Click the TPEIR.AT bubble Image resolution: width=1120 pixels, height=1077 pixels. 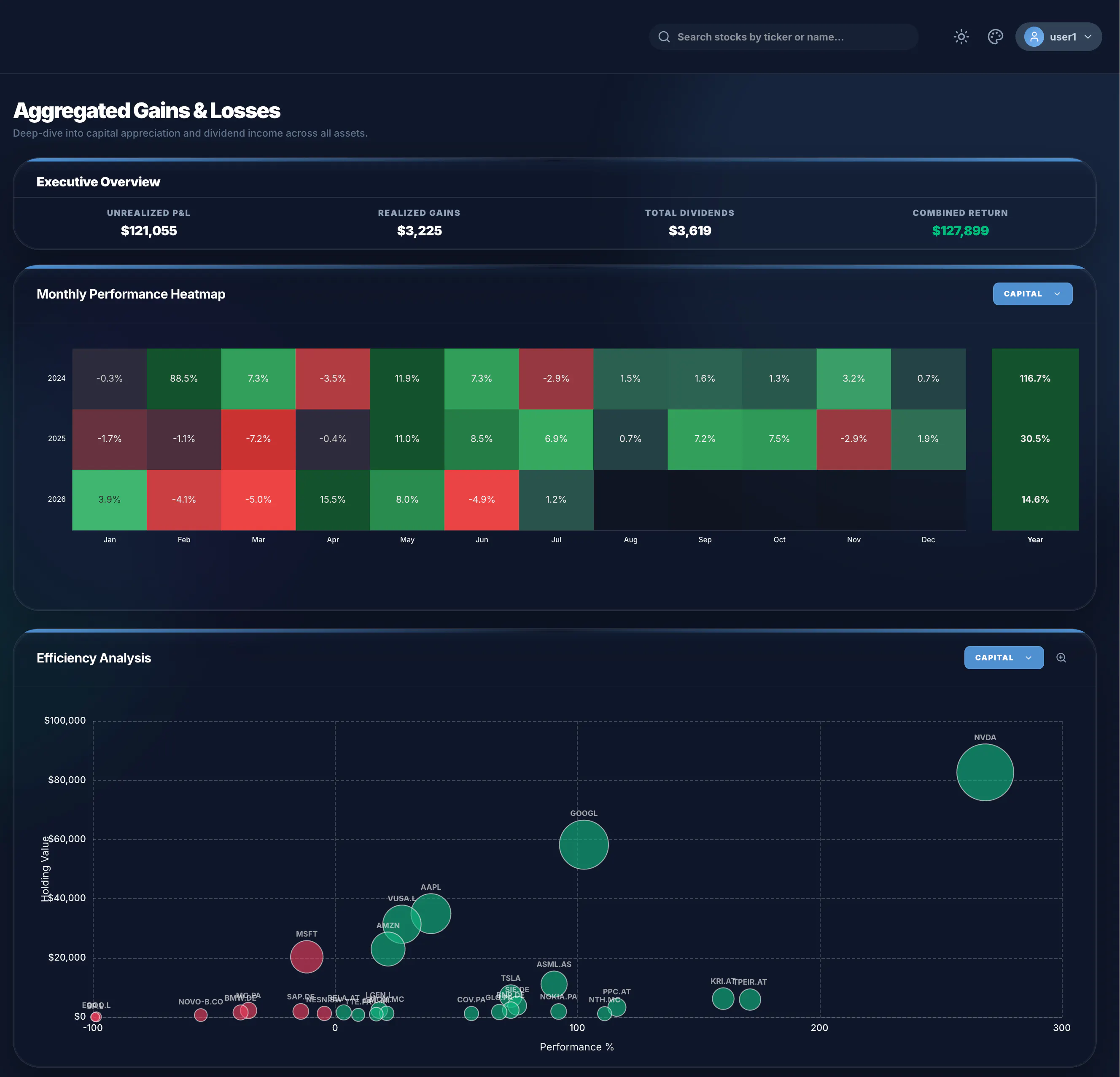click(x=750, y=999)
